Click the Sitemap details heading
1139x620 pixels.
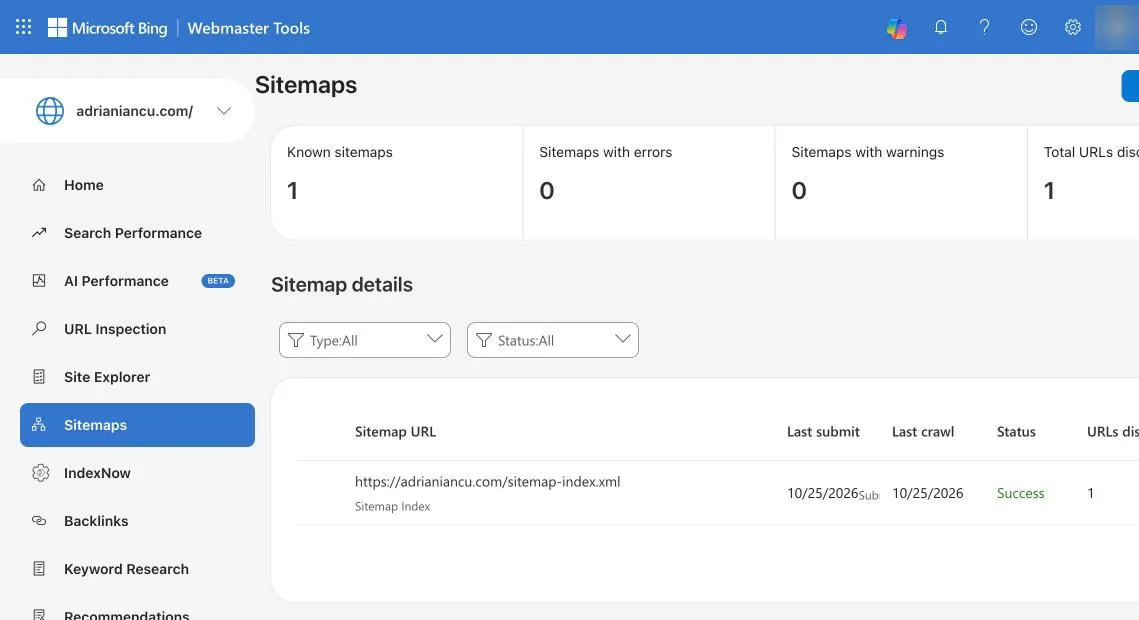tap(341, 285)
